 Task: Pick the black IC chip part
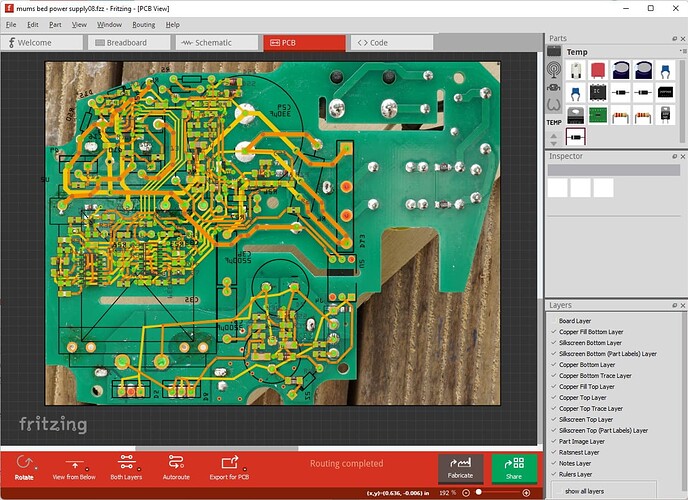coord(598,93)
